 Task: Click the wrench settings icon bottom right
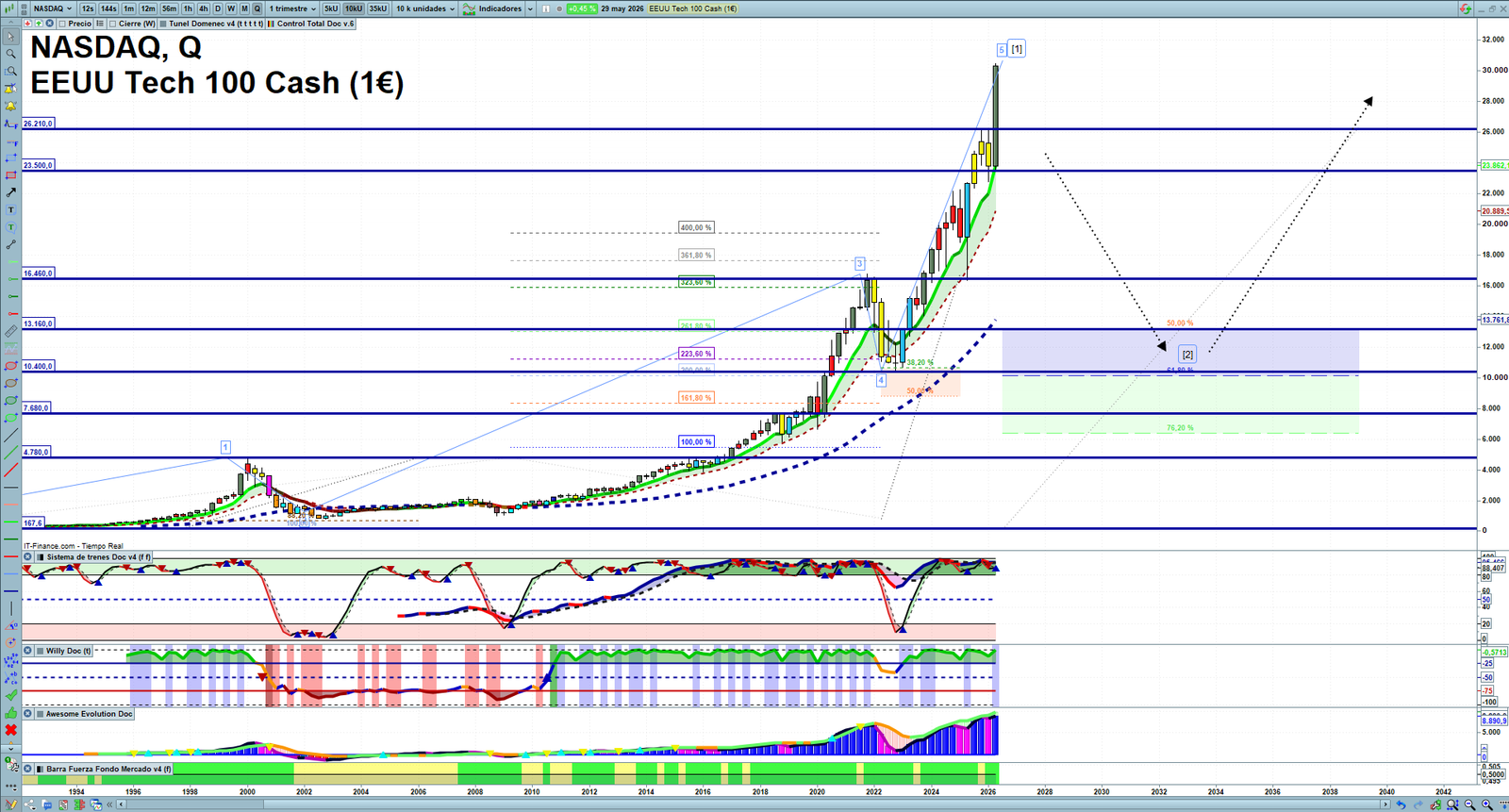[1435, 804]
